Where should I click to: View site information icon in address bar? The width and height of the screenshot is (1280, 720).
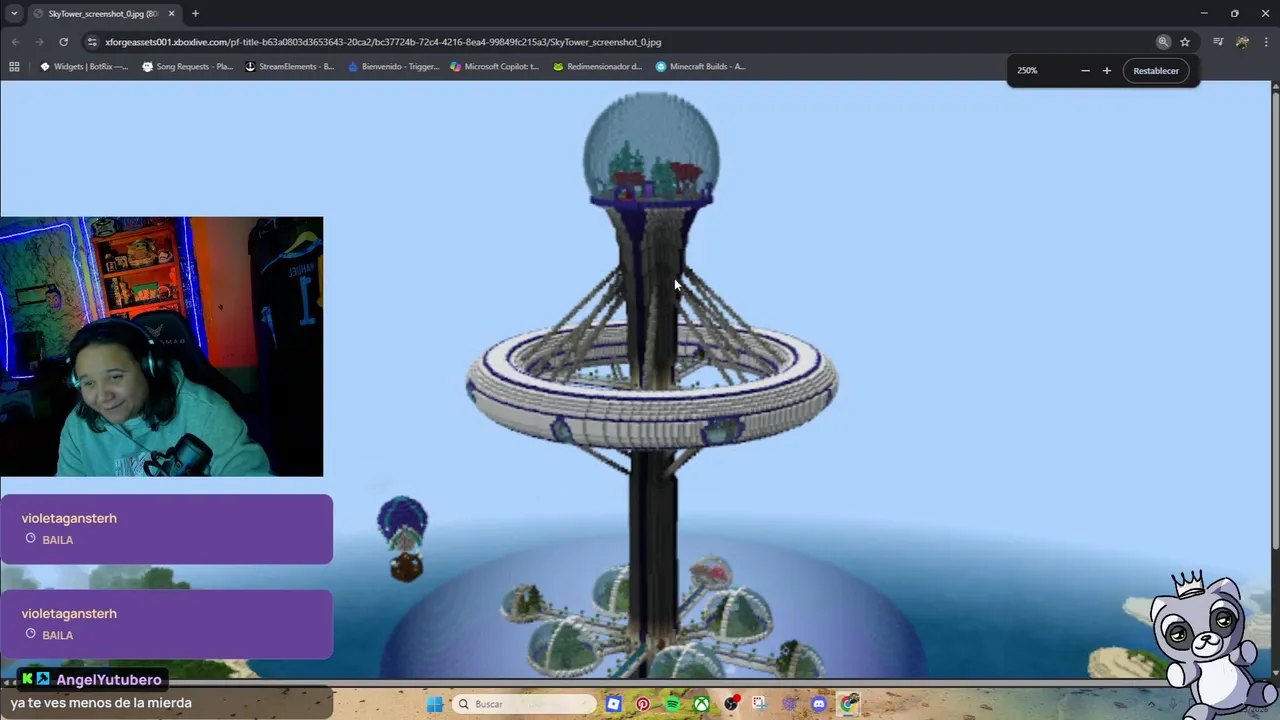pos(92,42)
